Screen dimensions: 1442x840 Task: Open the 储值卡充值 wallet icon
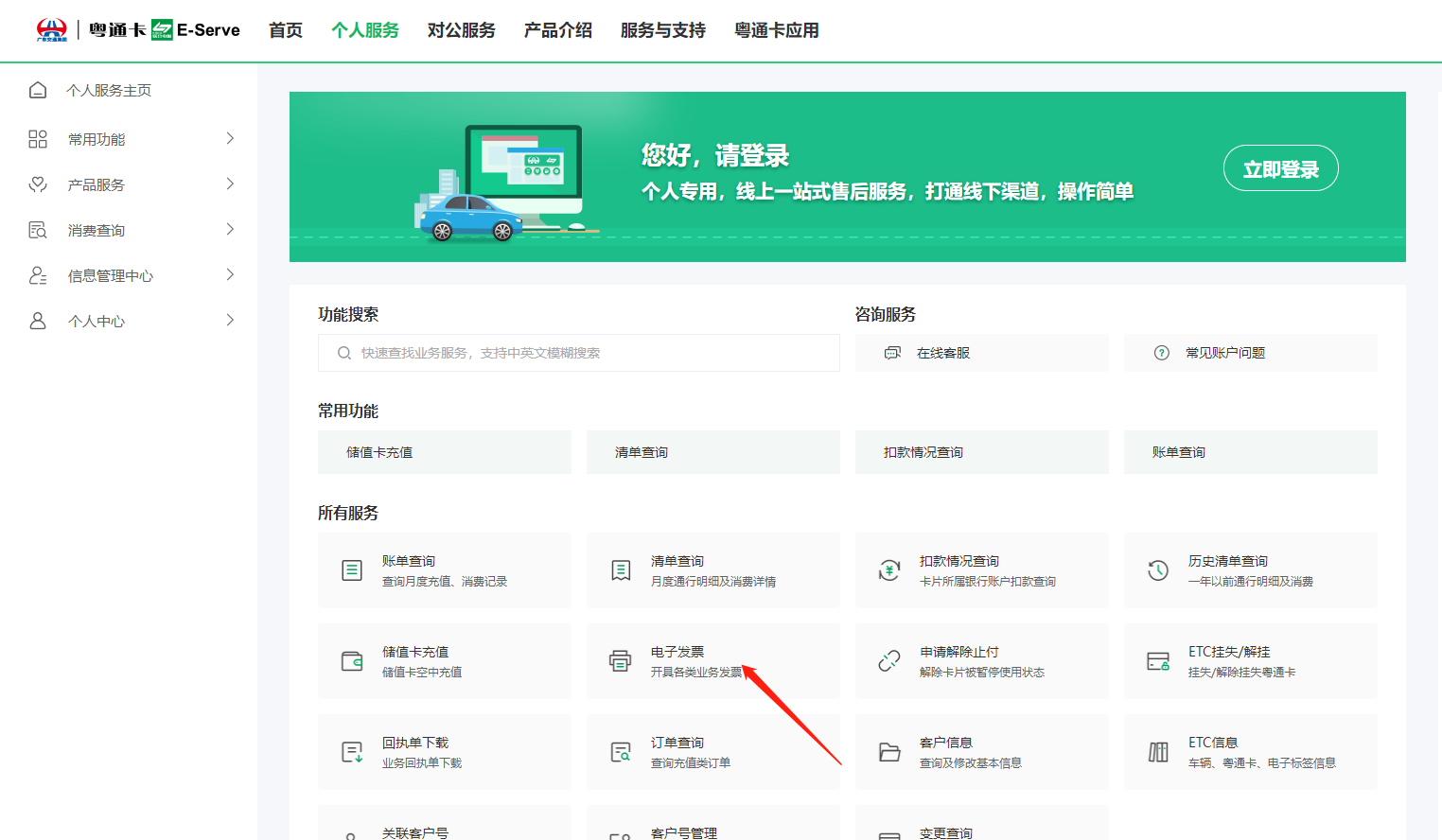point(351,659)
